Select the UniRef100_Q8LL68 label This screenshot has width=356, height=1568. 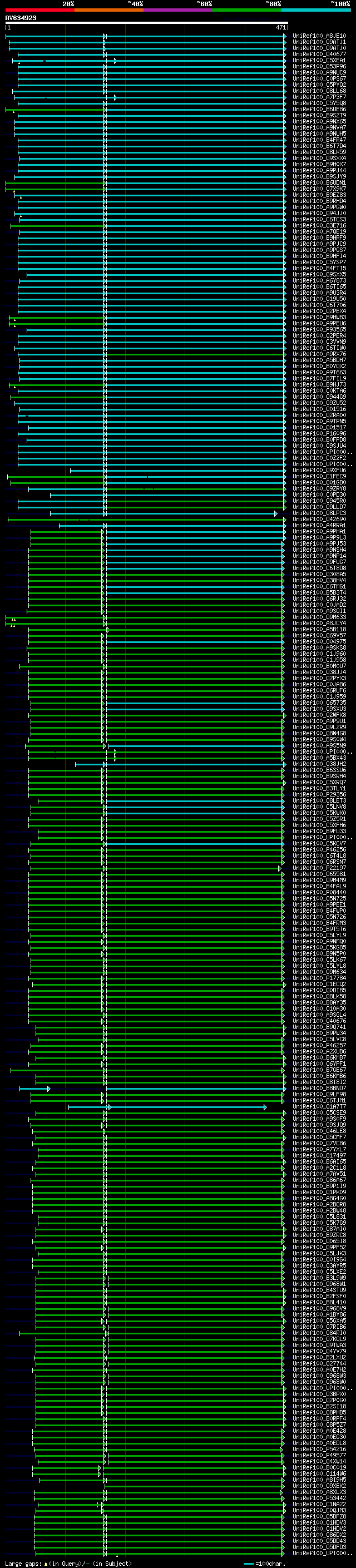319,91
